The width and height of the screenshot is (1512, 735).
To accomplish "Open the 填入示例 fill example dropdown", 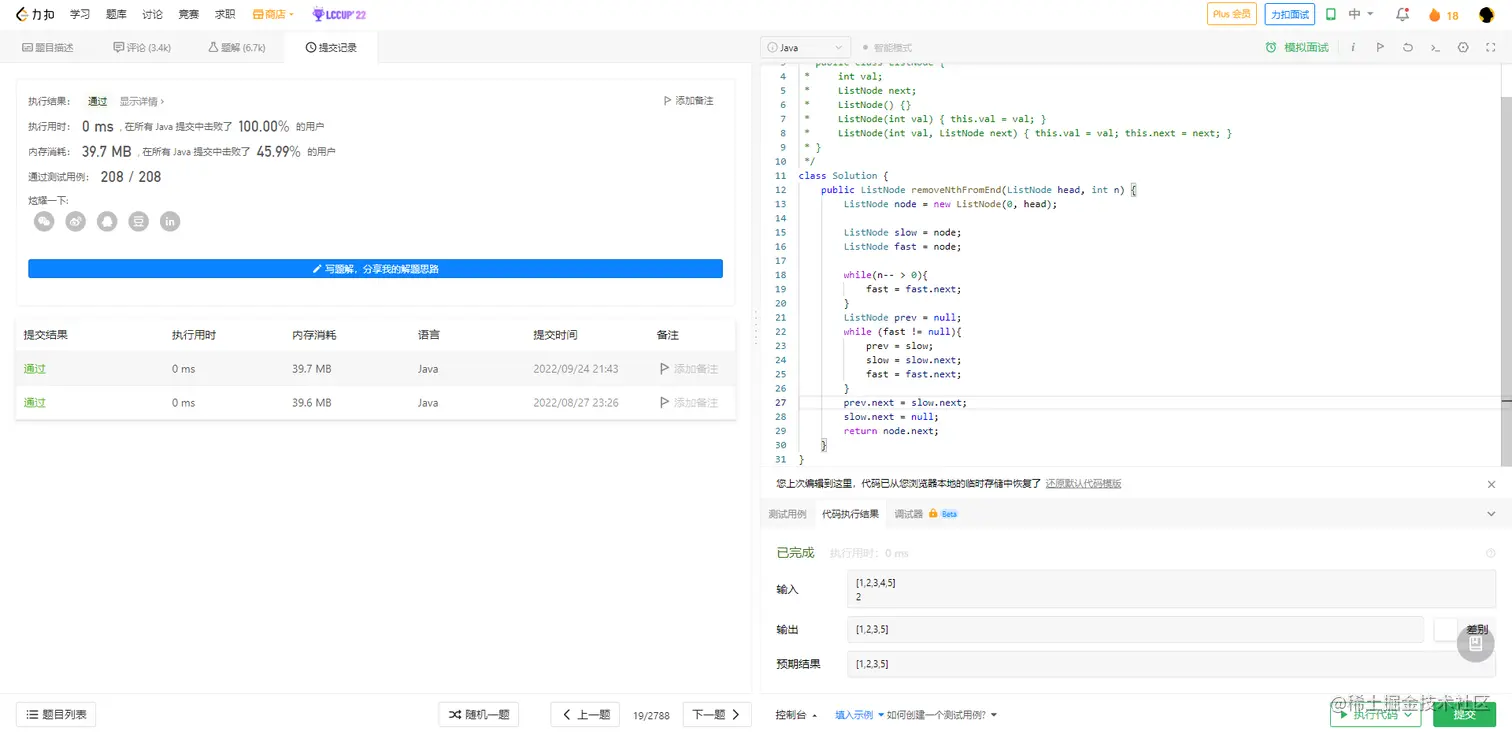I will click(859, 715).
